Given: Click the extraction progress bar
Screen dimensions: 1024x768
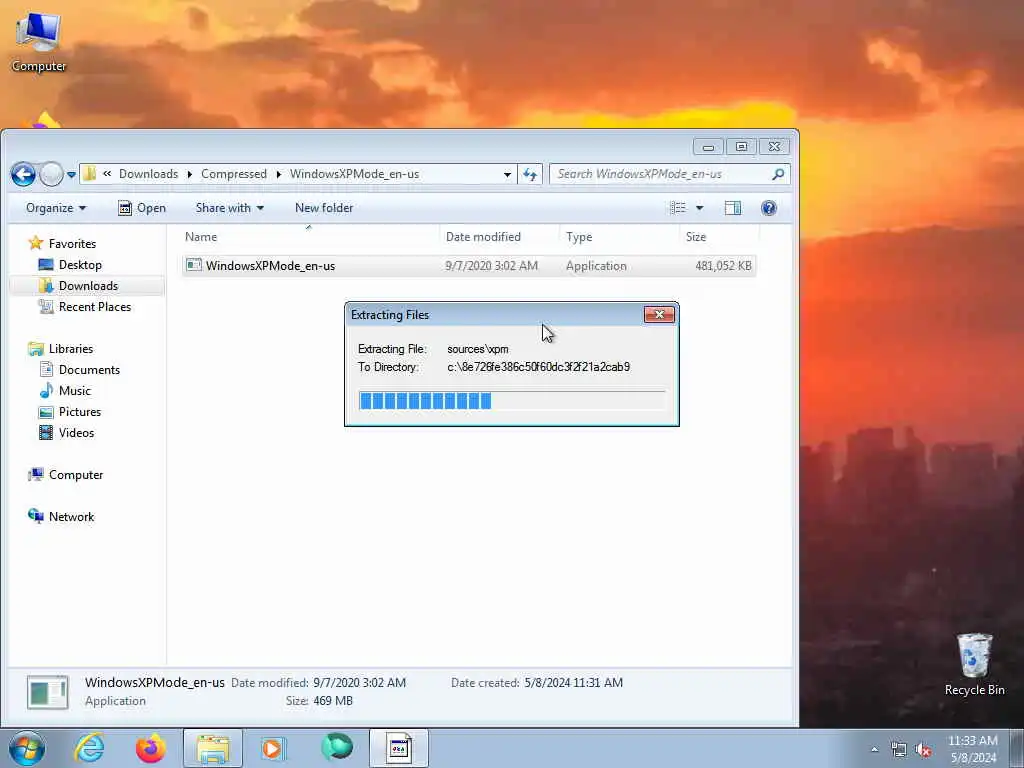Looking at the screenshot, I should point(512,400).
